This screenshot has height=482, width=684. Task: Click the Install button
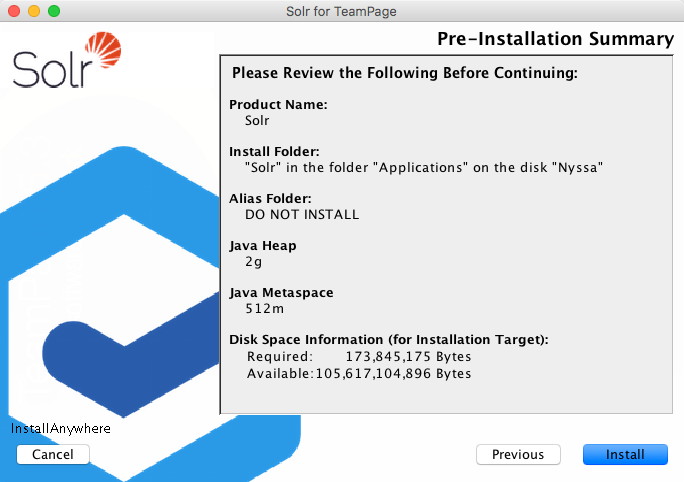pyautogui.click(x=625, y=454)
